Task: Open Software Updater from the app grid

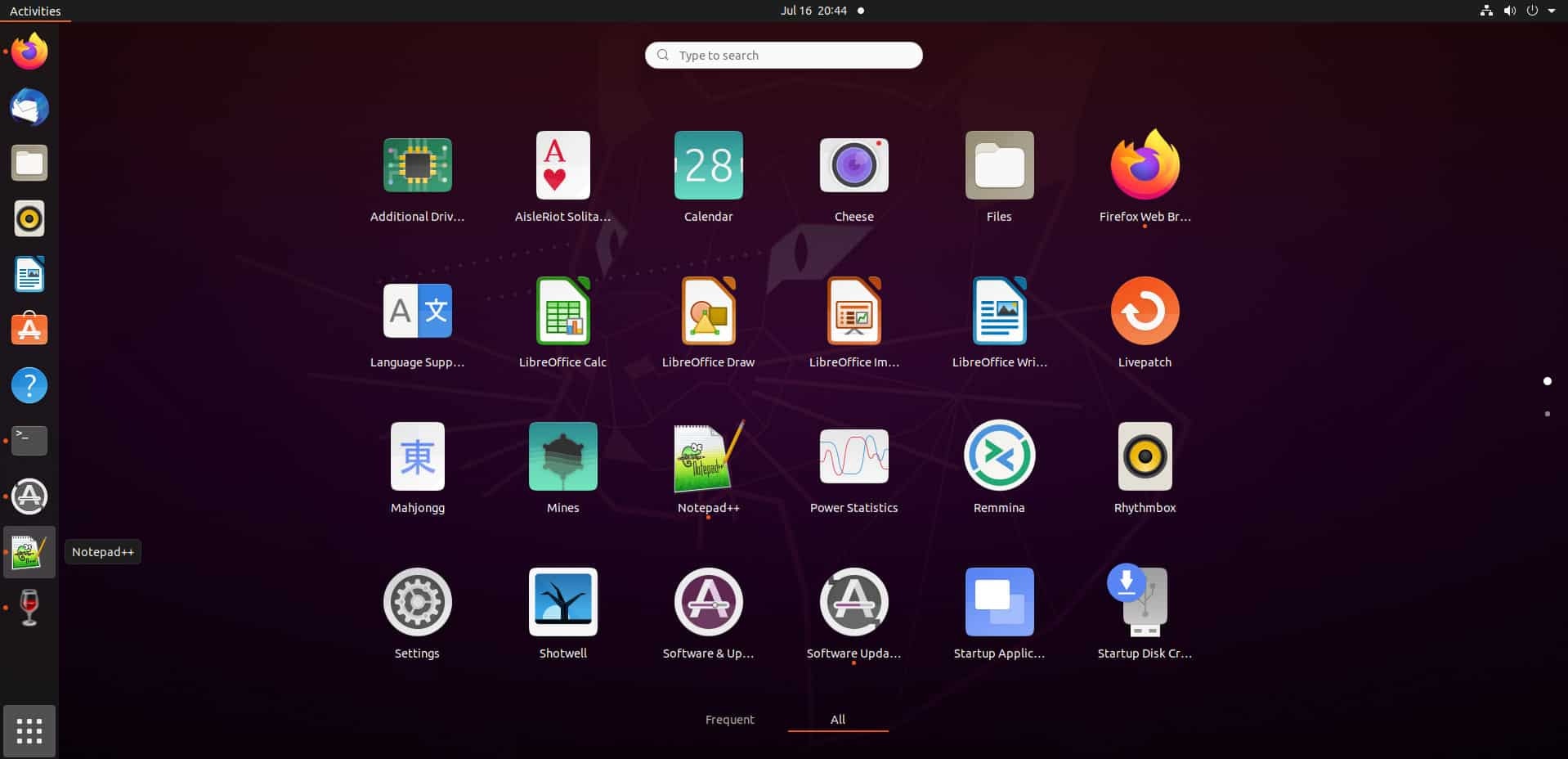Action: (853, 602)
